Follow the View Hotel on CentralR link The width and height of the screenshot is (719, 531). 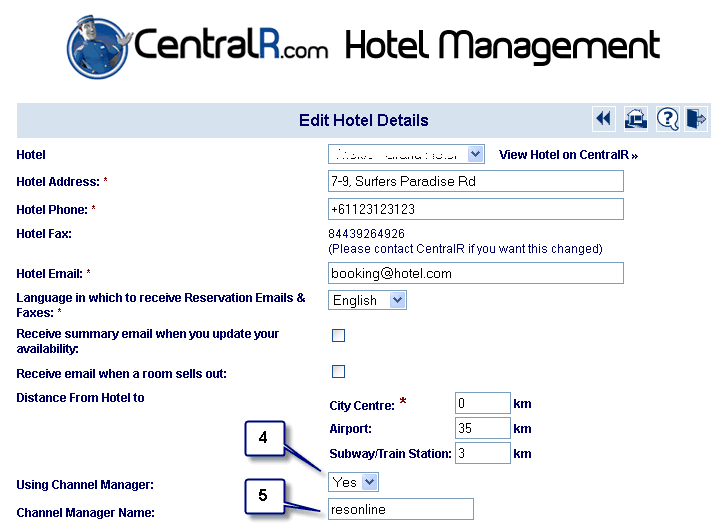tap(568, 155)
